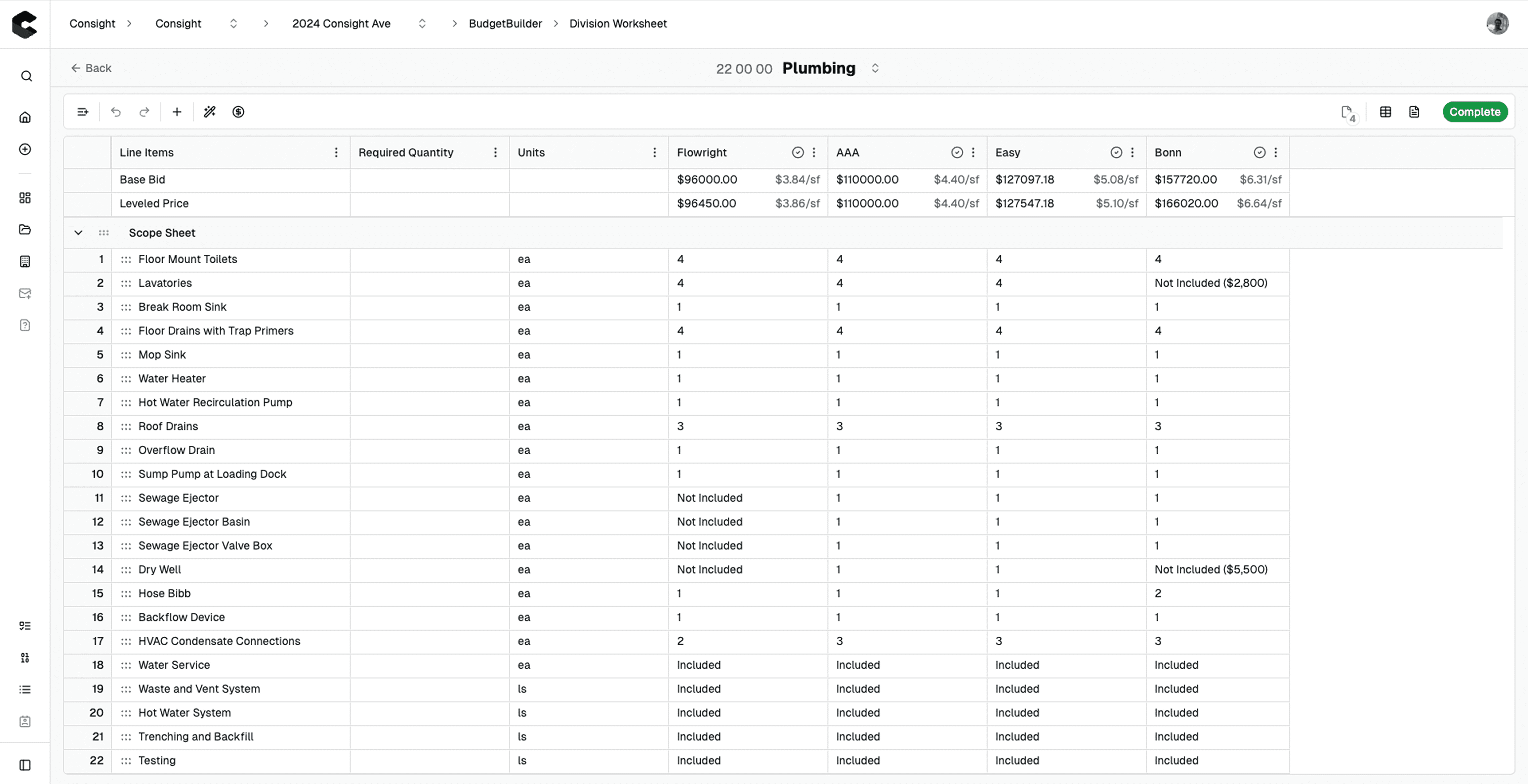Open the 2024 Consight Ave project selector

(422, 24)
